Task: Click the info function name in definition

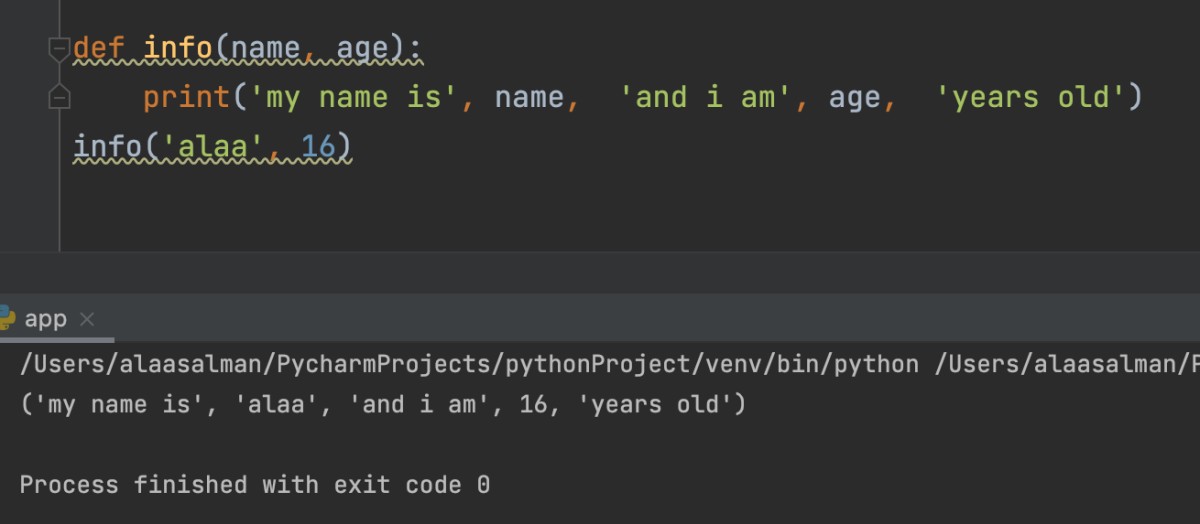Action: point(178,47)
